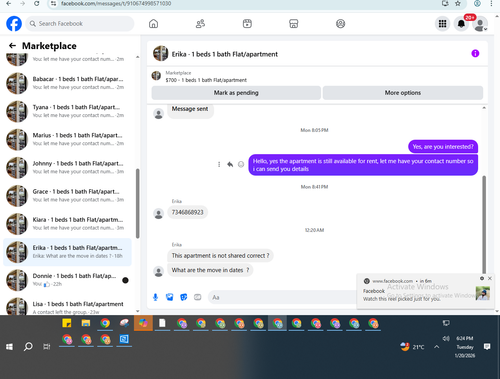Click the browser address bar URL
Viewport: 500px width, 379px height.
click(x=116, y=3)
